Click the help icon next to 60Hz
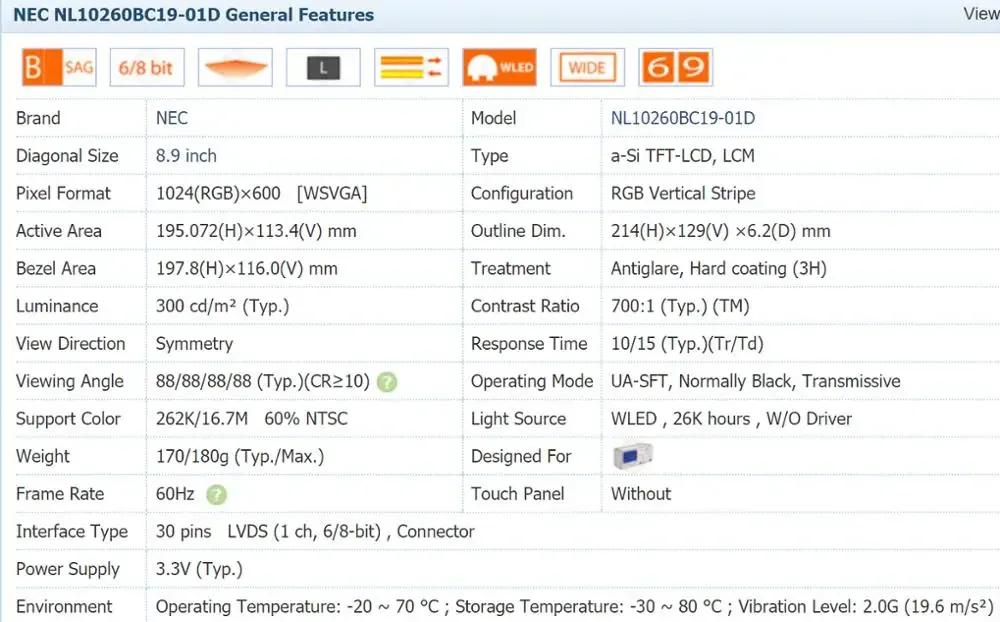Screen dimensions: 1000x622 click(x=216, y=494)
